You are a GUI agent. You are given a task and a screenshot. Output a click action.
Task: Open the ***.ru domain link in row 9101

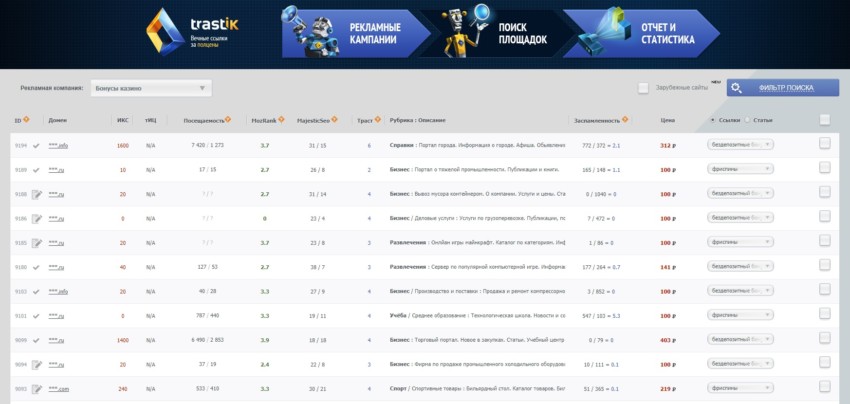pos(56,316)
